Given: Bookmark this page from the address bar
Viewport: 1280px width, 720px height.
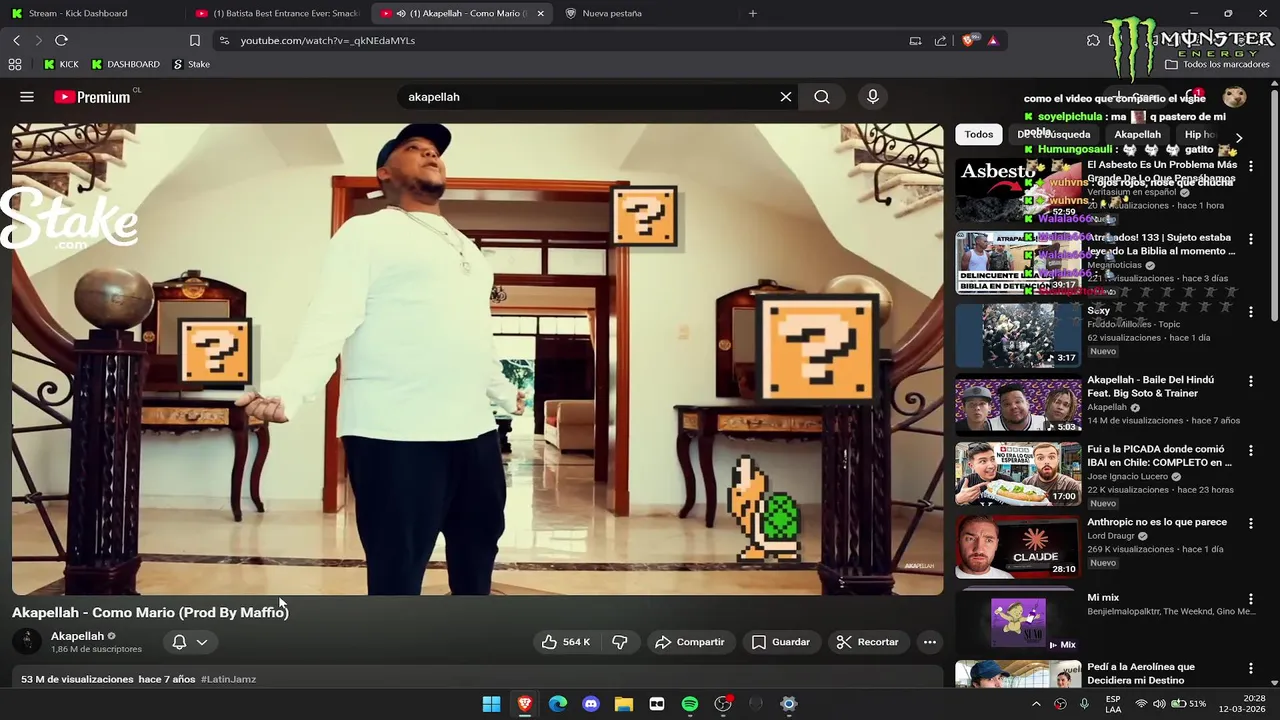Looking at the screenshot, I should point(195,40).
